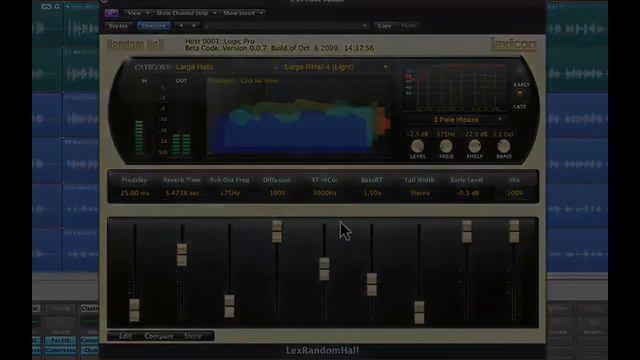Open the View dropdown menu

click(x=138, y=13)
